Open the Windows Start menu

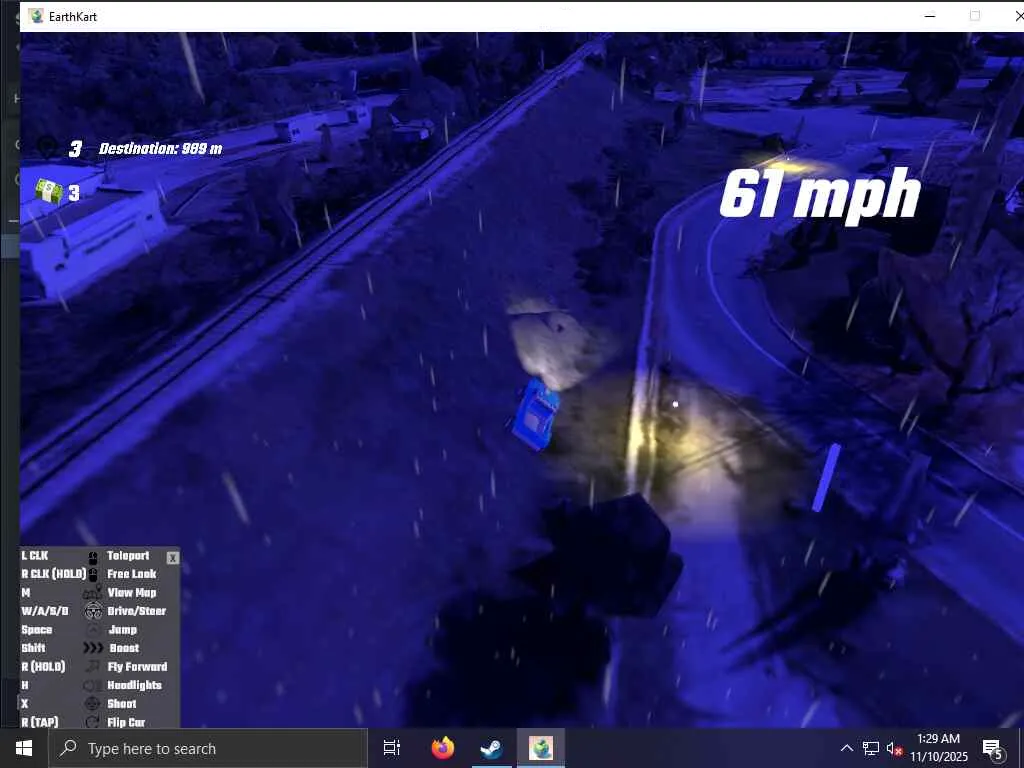tap(24, 748)
